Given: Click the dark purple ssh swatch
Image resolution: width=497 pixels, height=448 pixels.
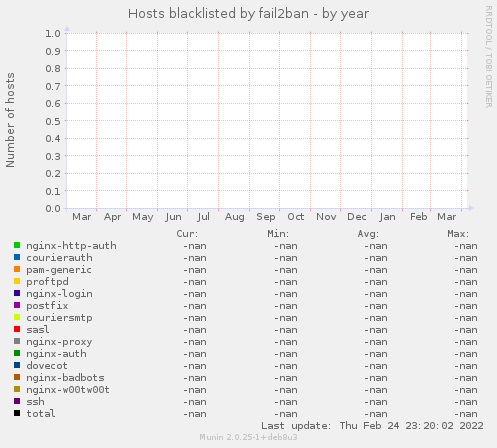Looking at the screenshot, I should (x=17, y=401).
